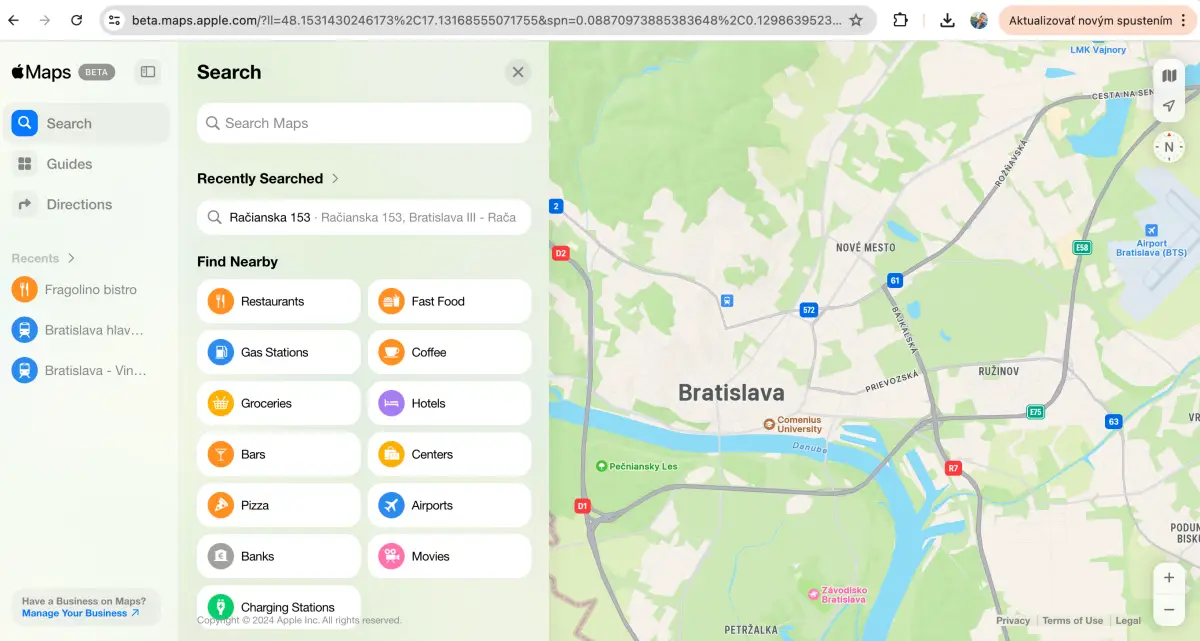Select the Račianska 153 recent search
This screenshot has width=1200, height=641.
pyautogui.click(x=364, y=217)
